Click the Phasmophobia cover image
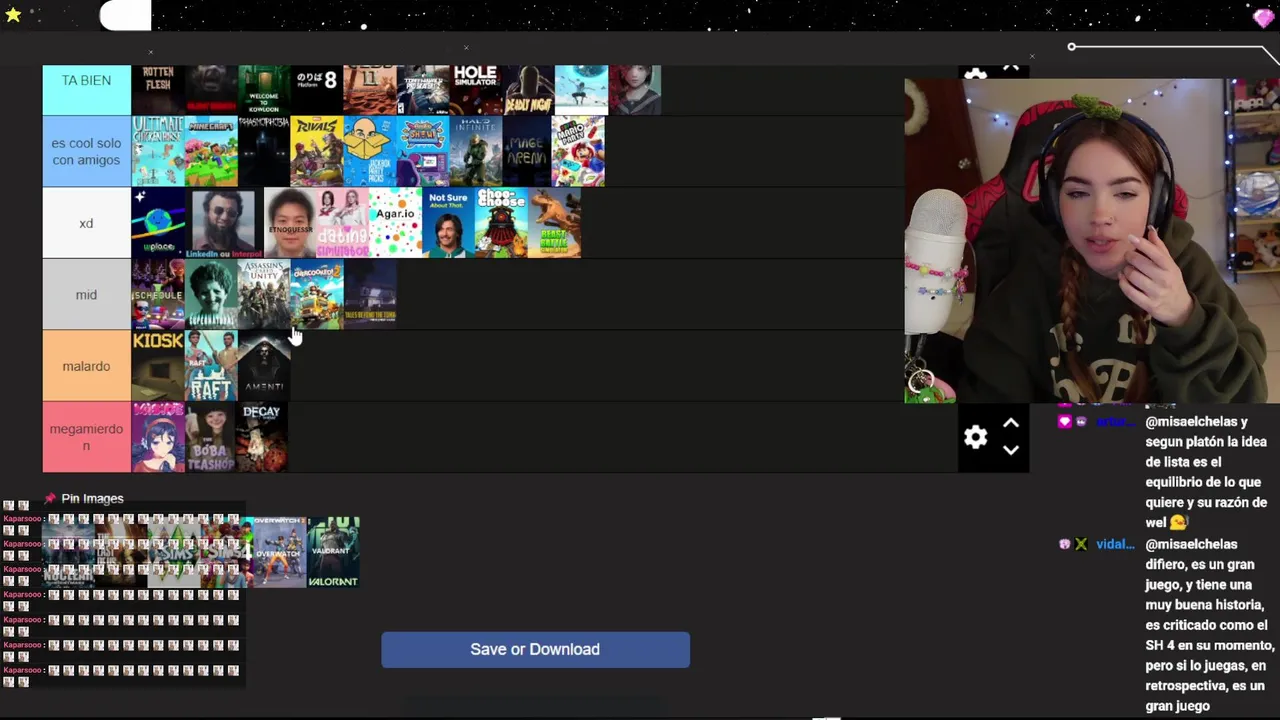1280x720 pixels. pyautogui.click(x=264, y=151)
